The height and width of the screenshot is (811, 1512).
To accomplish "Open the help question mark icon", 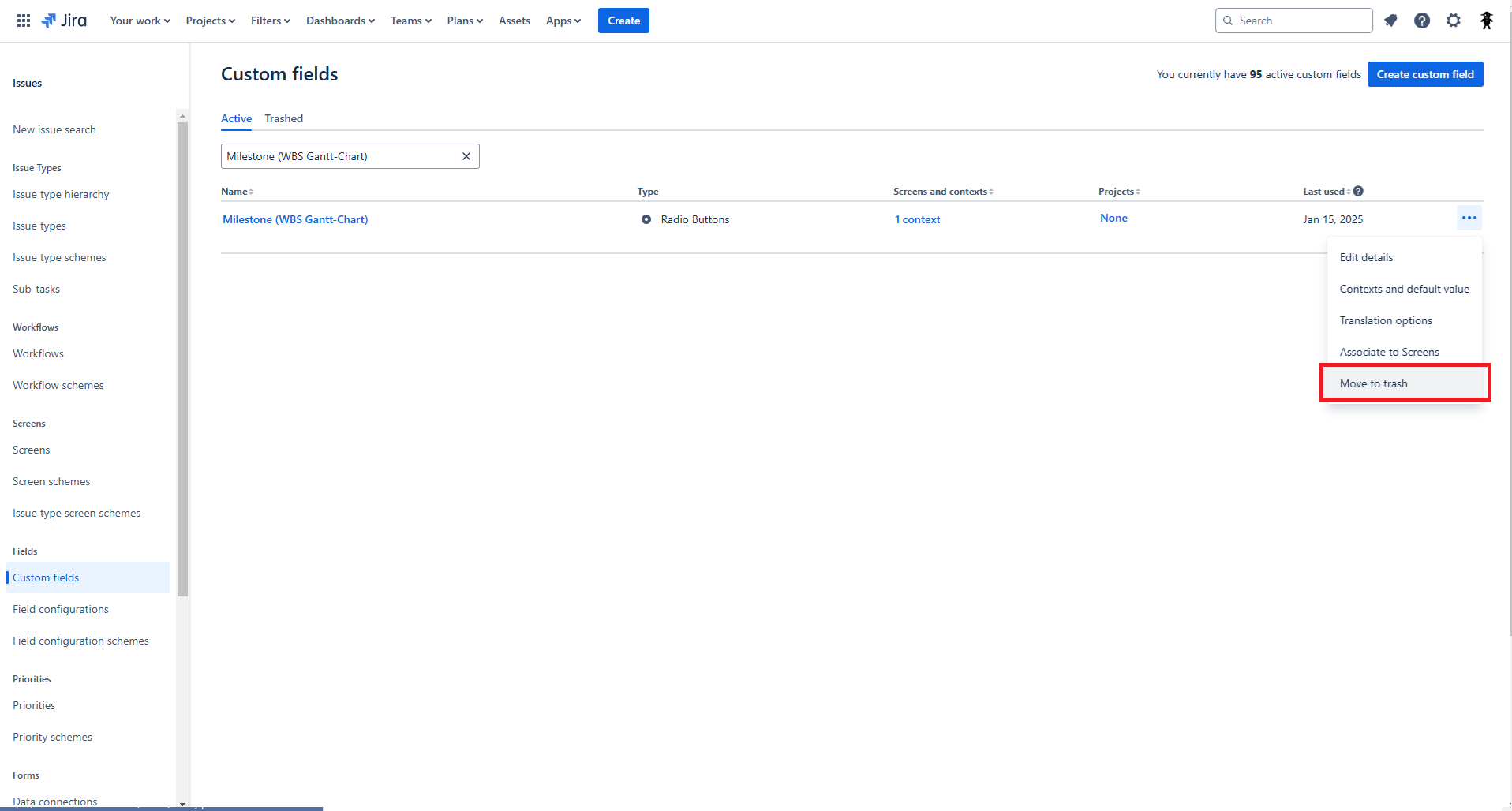I will click(1422, 21).
